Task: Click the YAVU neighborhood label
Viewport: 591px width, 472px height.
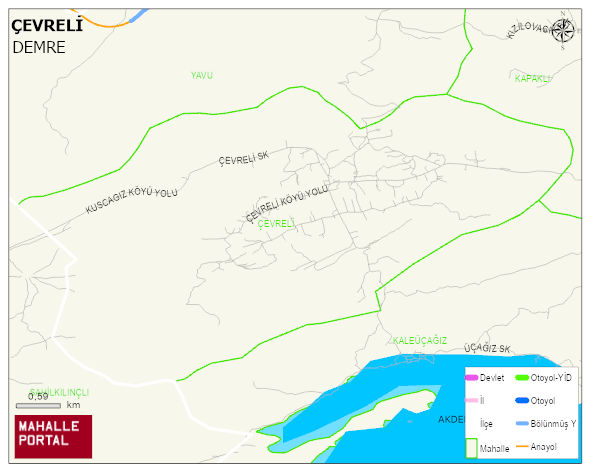Action: pyautogui.click(x=202, y=75)
